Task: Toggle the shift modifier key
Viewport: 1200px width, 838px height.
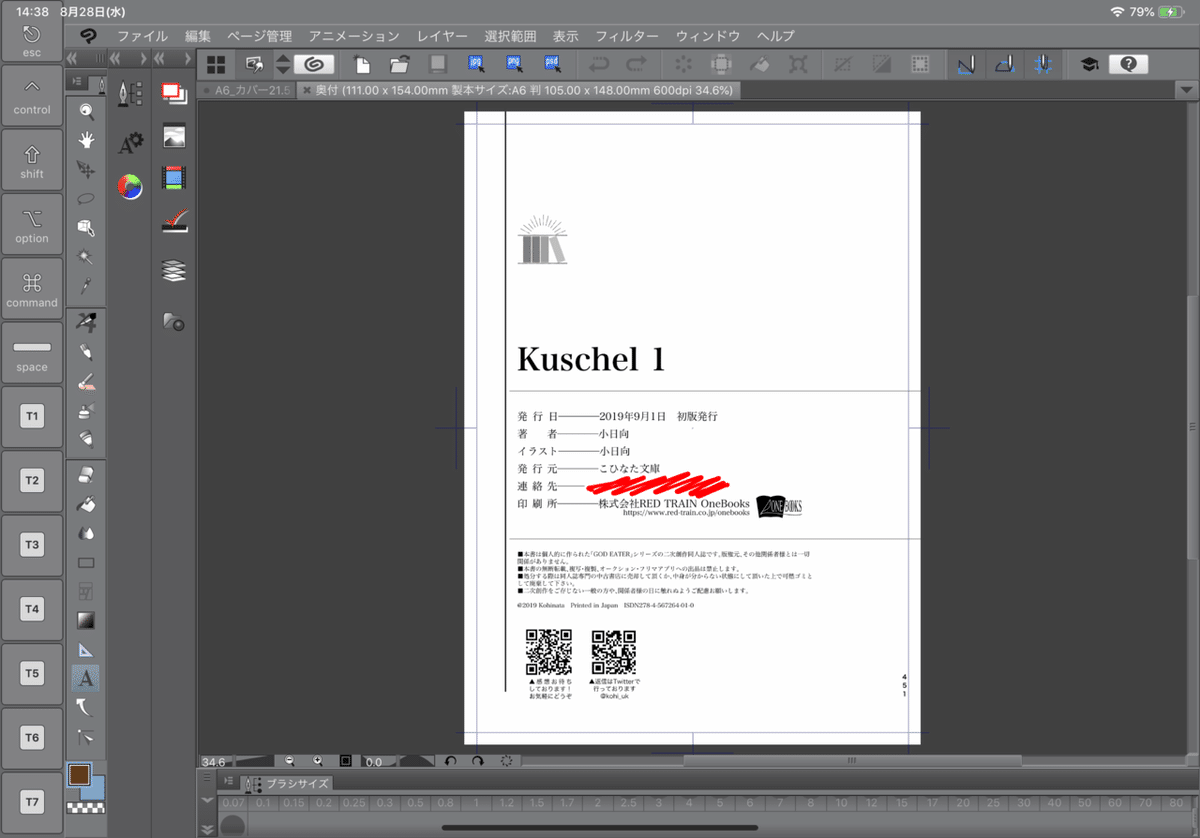Action: pyautogui.click(x=32, y=161)
